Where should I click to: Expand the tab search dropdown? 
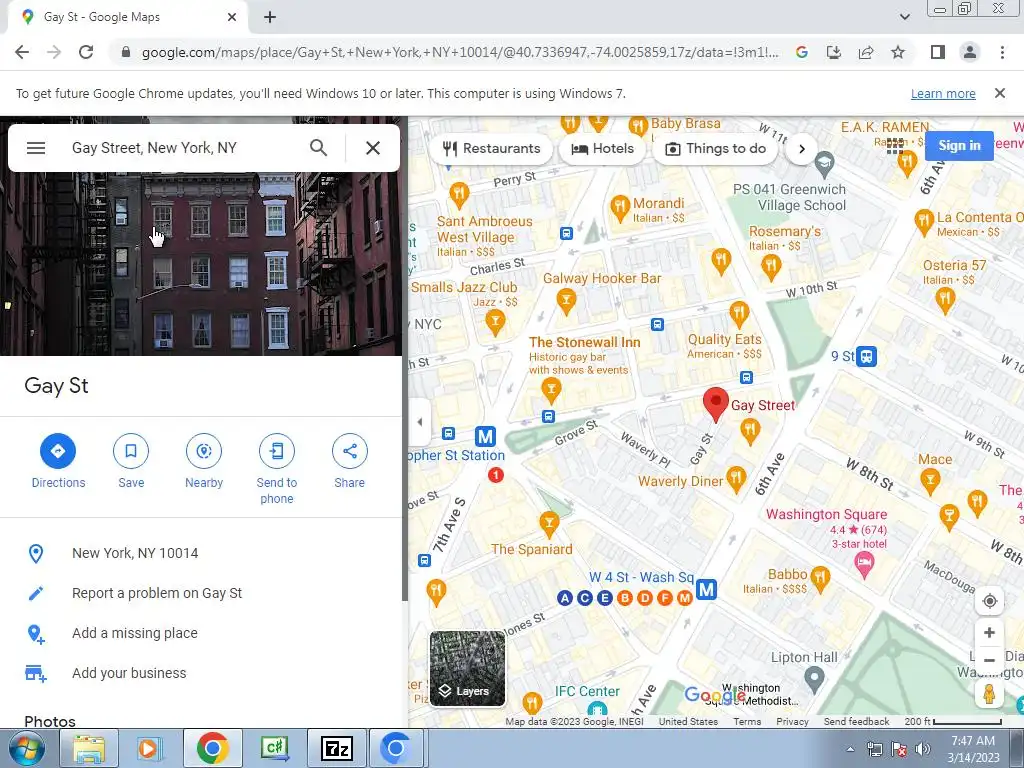[904, 17]
